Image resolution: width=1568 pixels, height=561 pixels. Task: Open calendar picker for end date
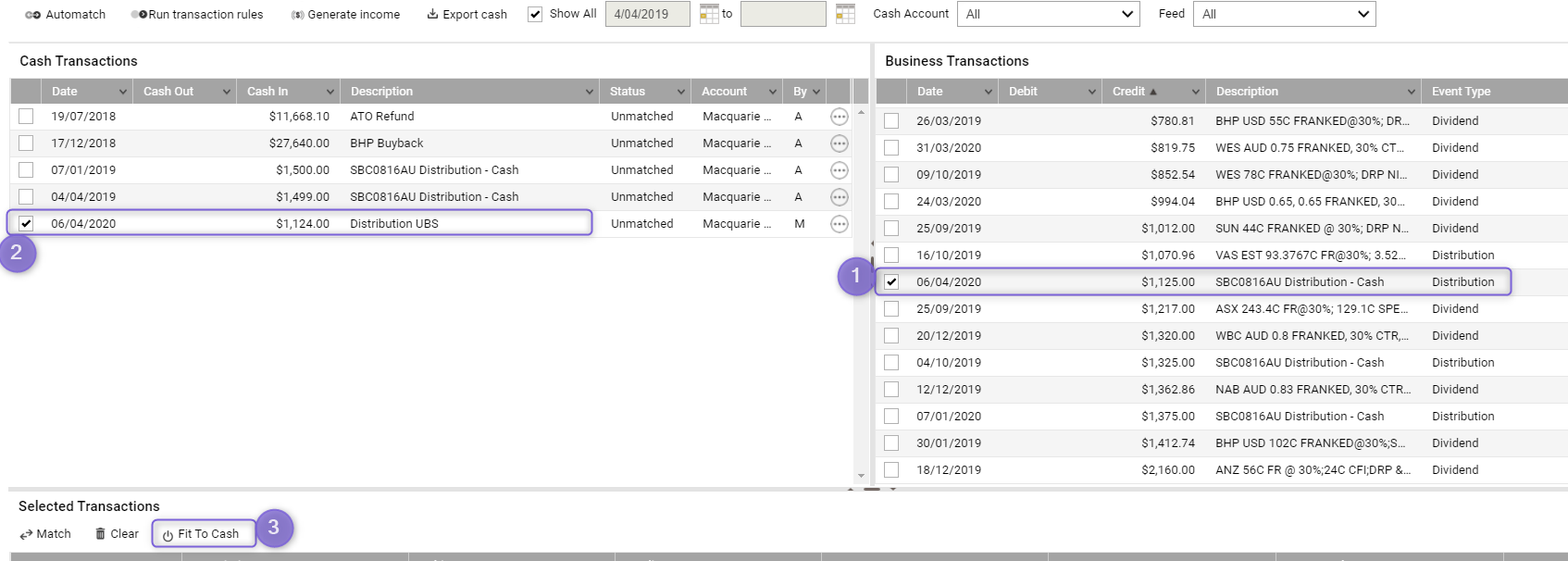(845, 14)
